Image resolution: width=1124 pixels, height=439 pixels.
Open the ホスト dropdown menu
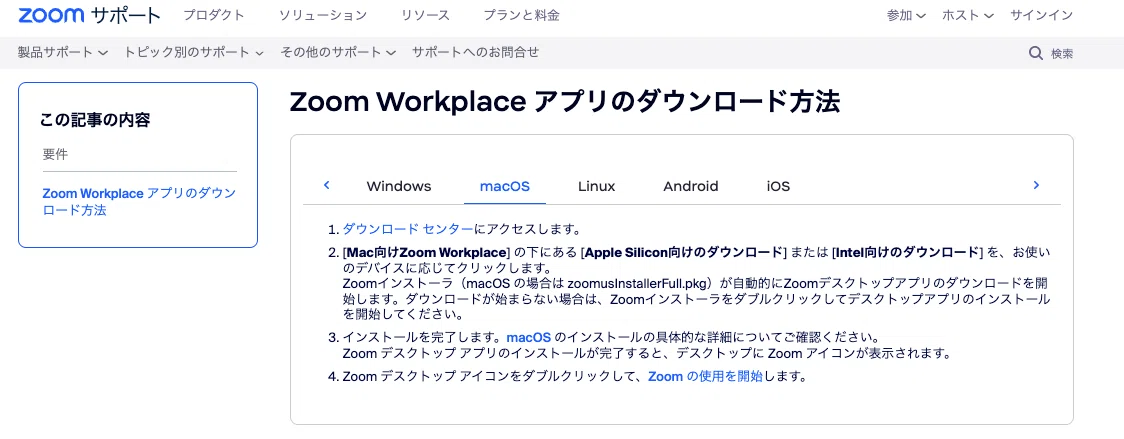pos(968,16)
